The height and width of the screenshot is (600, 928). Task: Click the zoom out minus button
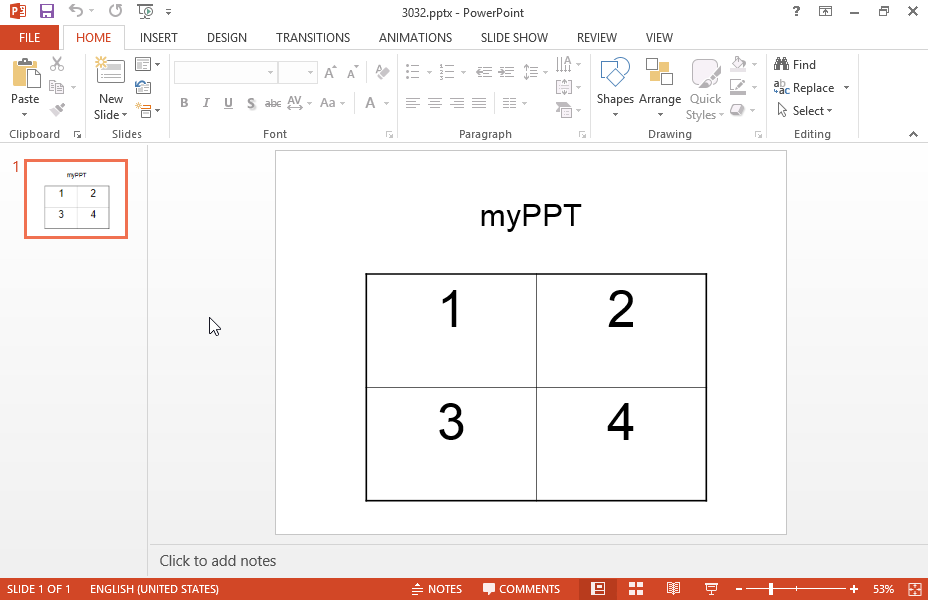[739, 589]
